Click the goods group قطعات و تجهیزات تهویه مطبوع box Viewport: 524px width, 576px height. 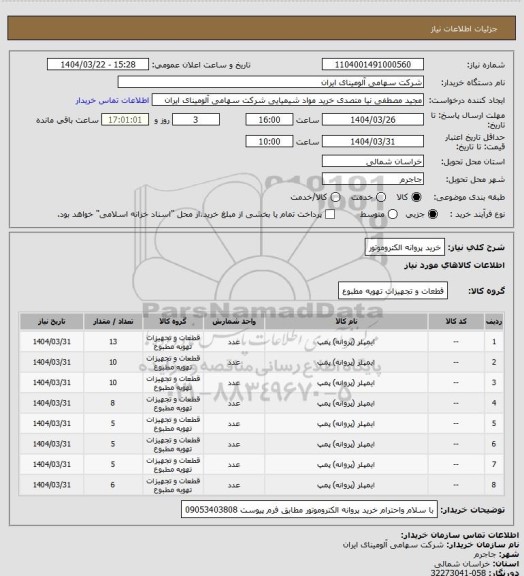click(393, 291)
